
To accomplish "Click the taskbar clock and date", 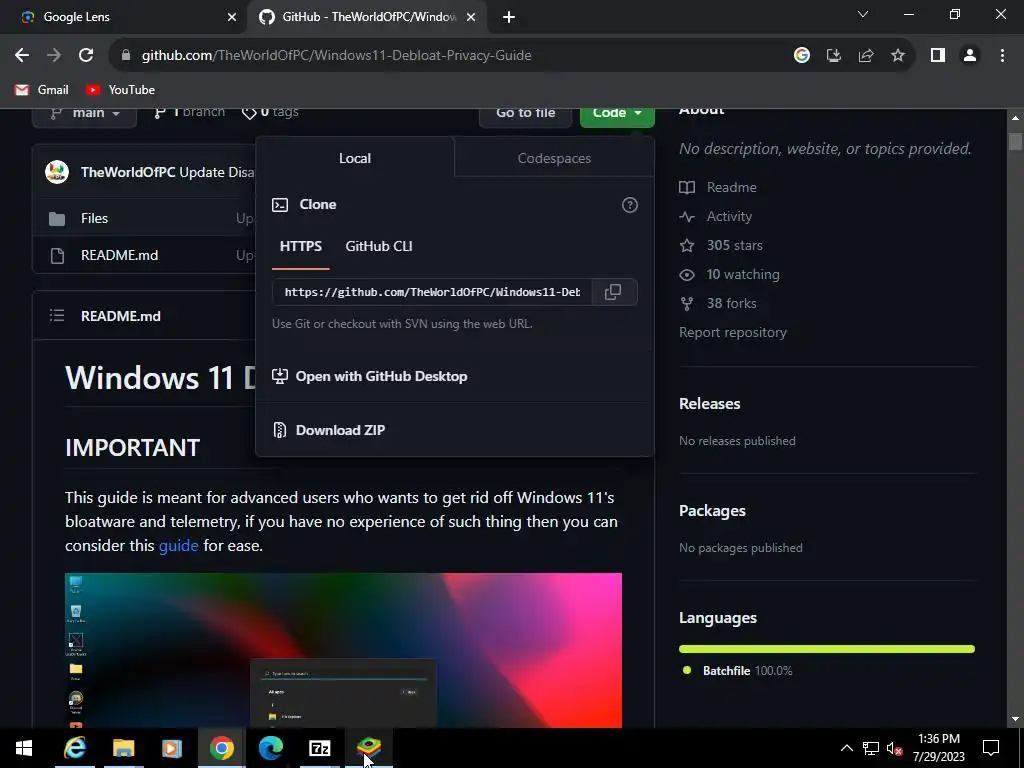I will pos(938,748).
